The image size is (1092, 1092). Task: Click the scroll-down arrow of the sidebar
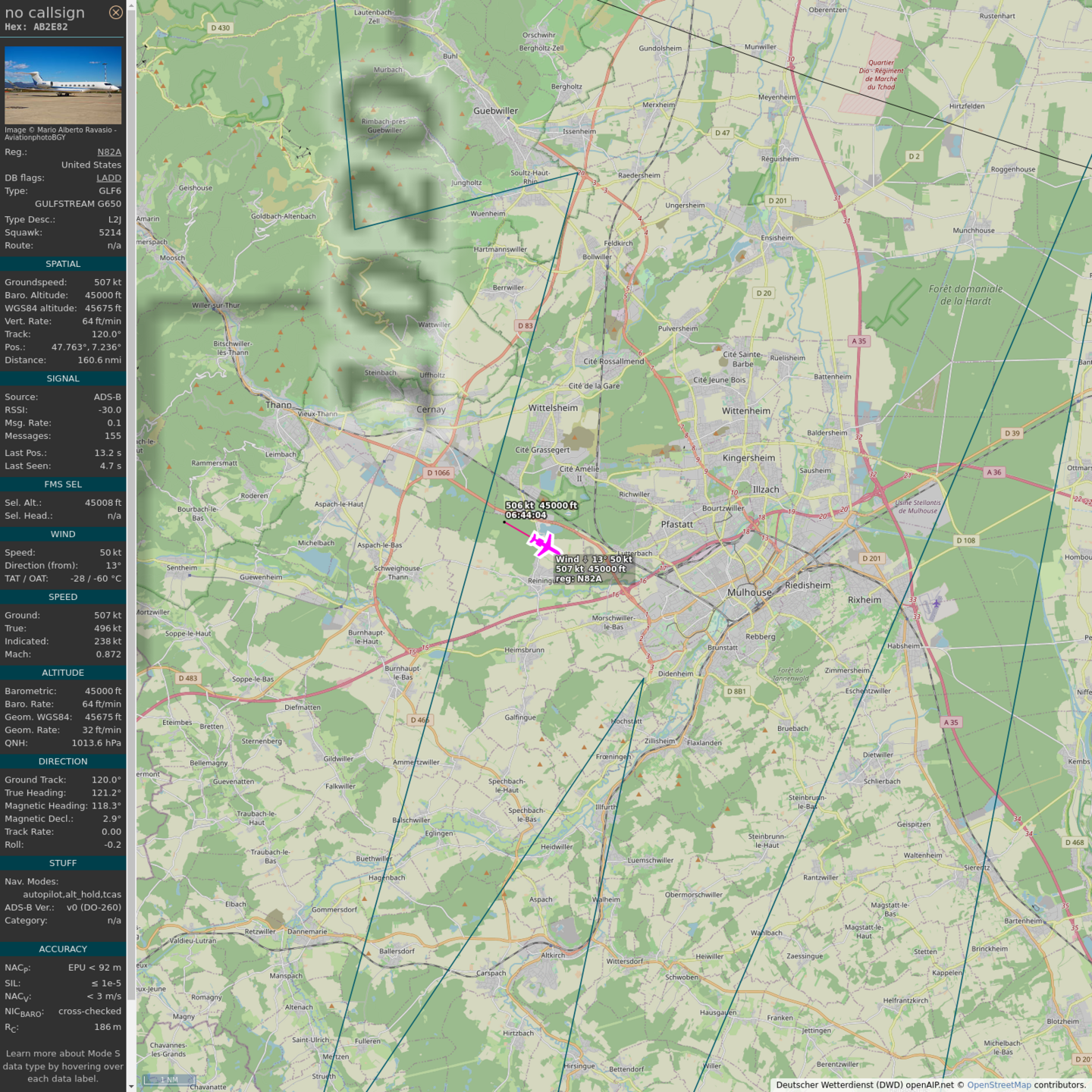pyautogui.click(x=131, y=1086)
